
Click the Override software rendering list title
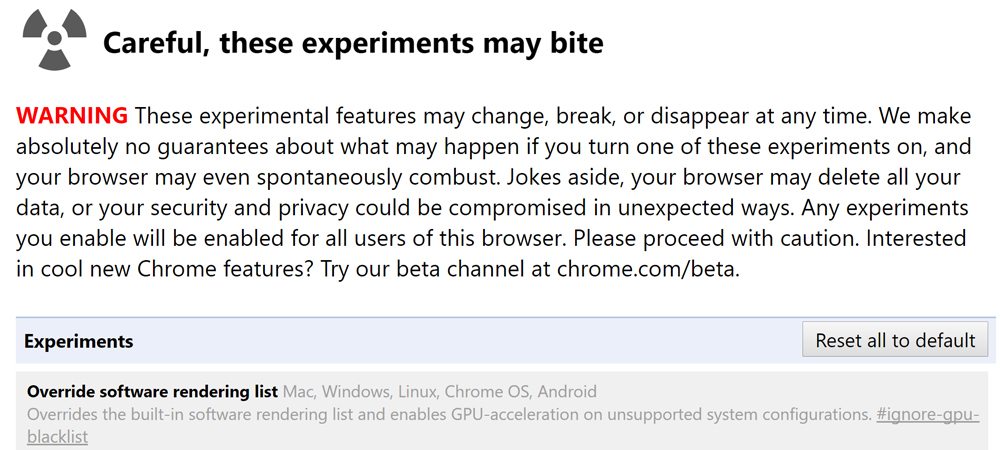pyautogui.click(x=152, y=391)
